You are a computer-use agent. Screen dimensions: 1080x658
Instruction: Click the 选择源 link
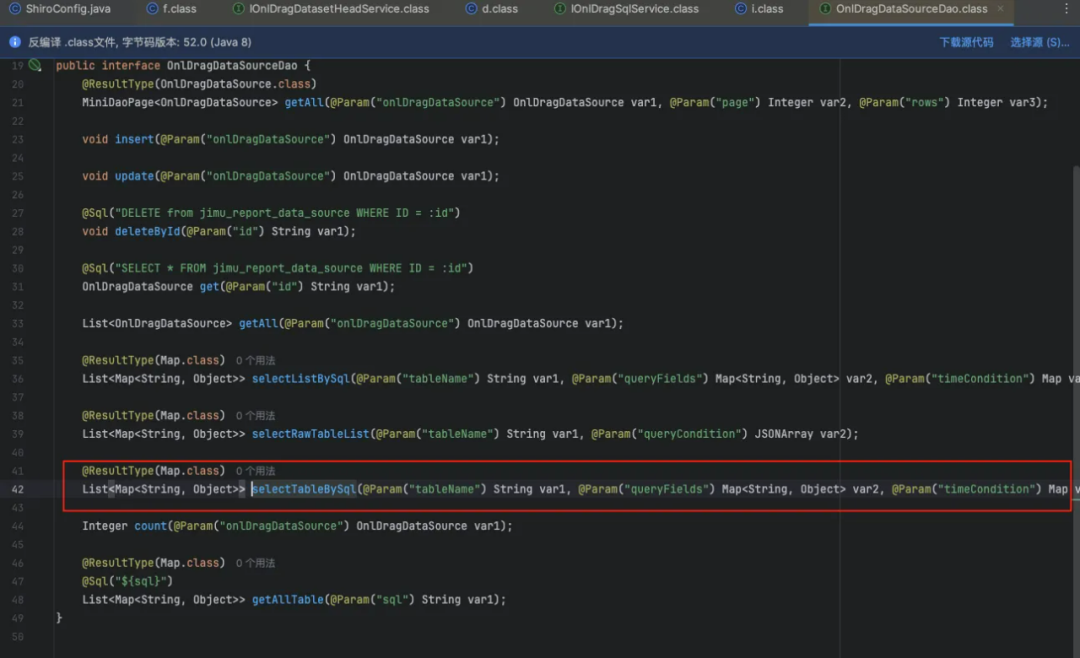1039,42
